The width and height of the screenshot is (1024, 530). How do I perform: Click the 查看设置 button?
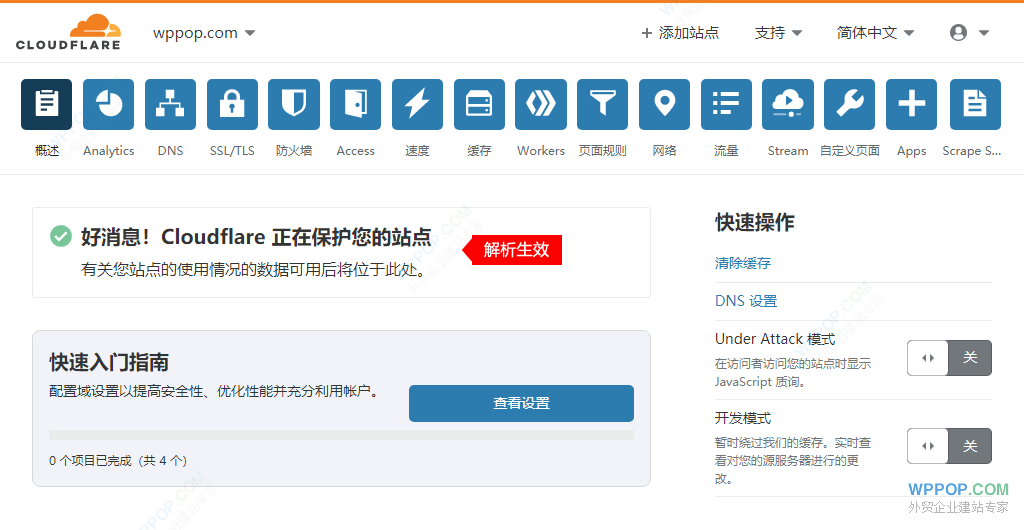point(521,403)
